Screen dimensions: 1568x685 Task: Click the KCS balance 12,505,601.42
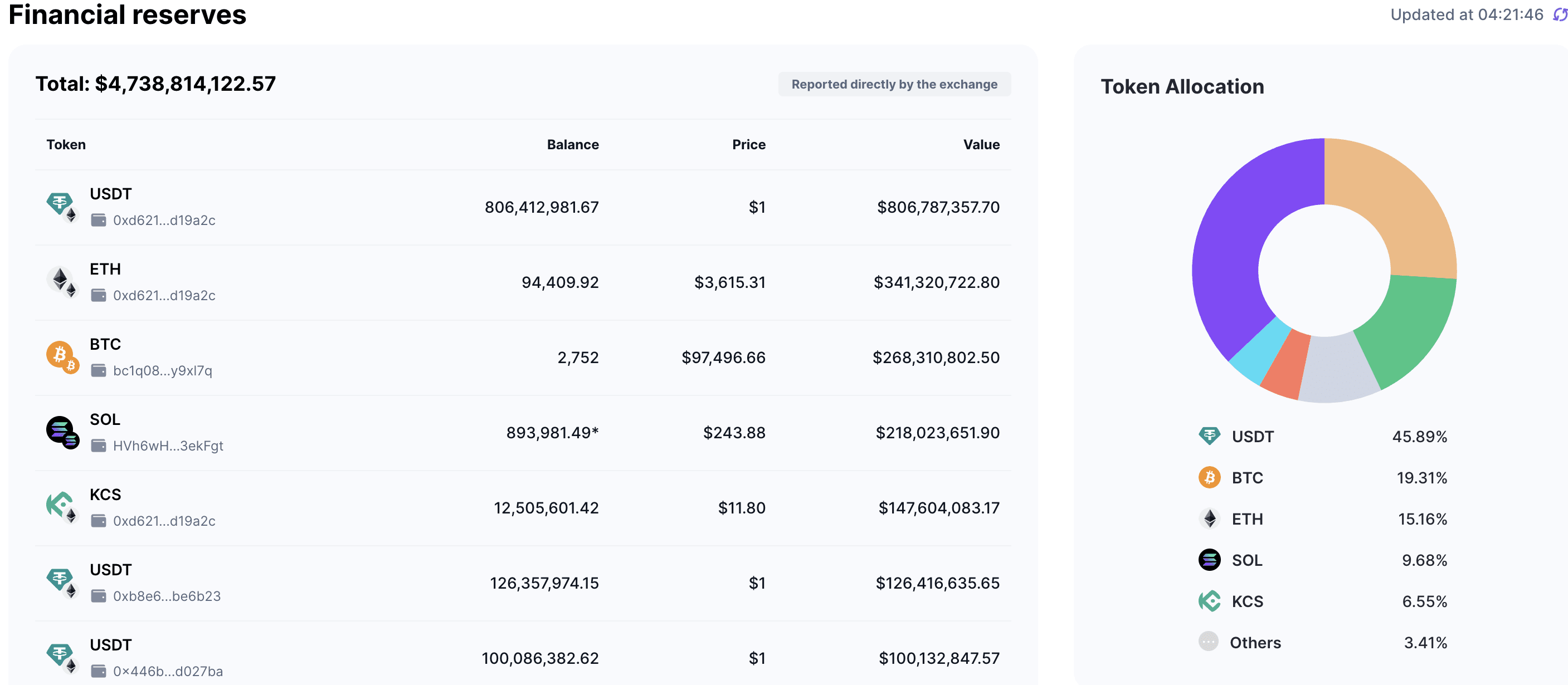point(546,508)
